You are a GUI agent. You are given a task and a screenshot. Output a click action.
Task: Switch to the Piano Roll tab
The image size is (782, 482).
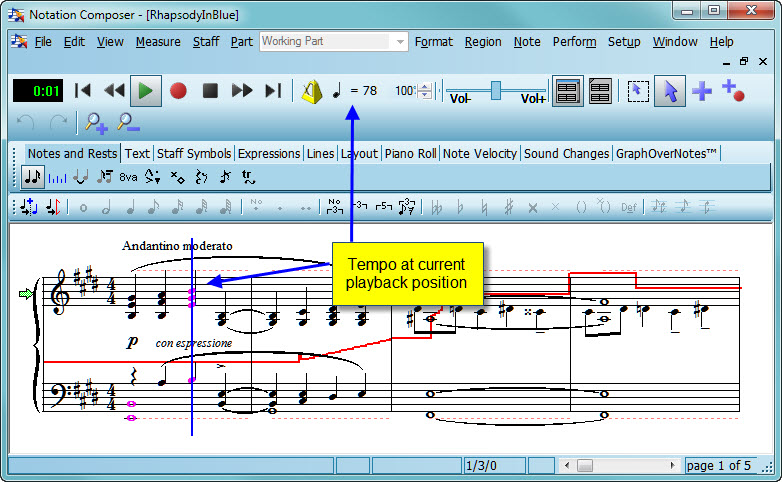click(410, 153)
